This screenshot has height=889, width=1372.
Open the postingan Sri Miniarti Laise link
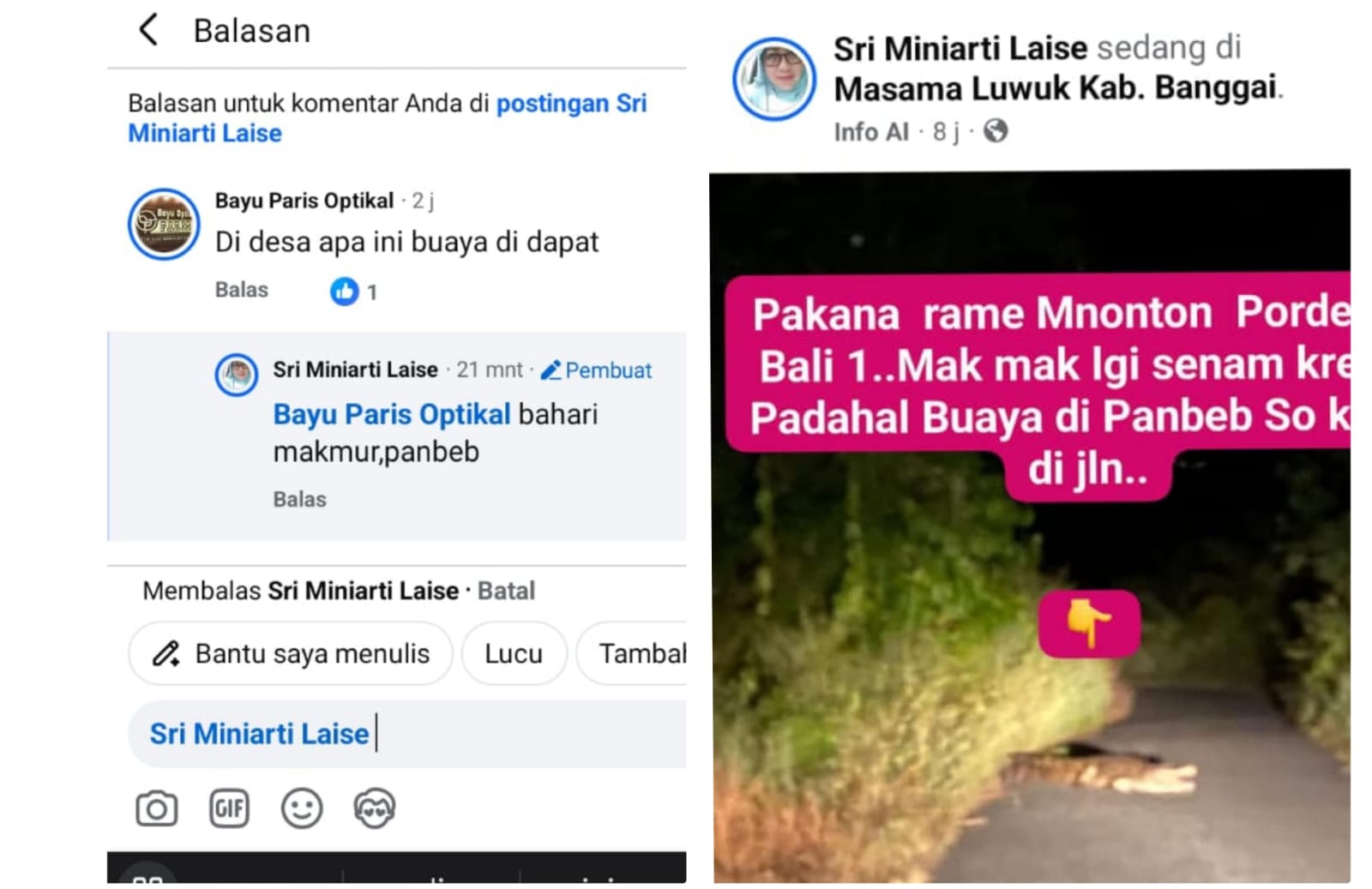388,117
